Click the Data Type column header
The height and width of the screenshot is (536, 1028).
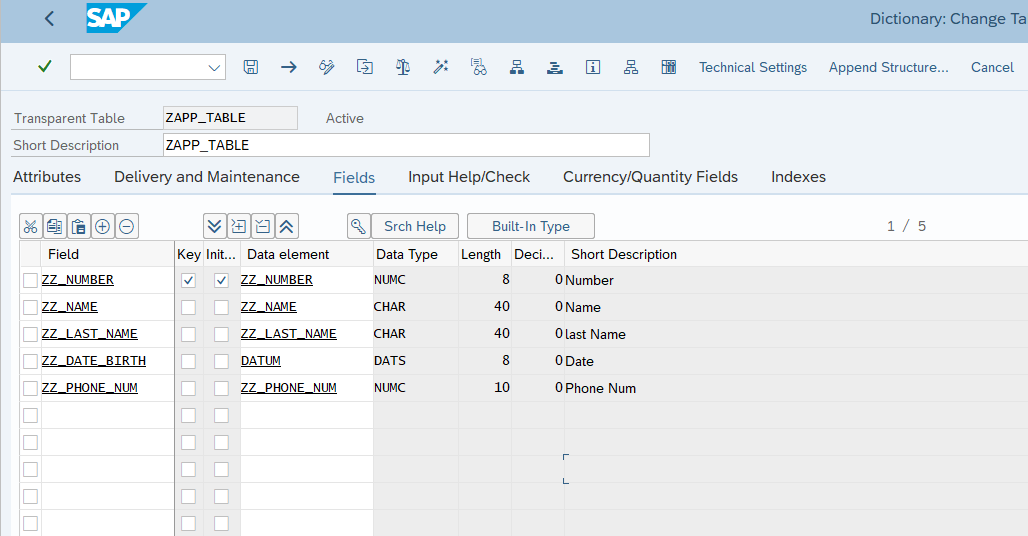click(416, 254)
